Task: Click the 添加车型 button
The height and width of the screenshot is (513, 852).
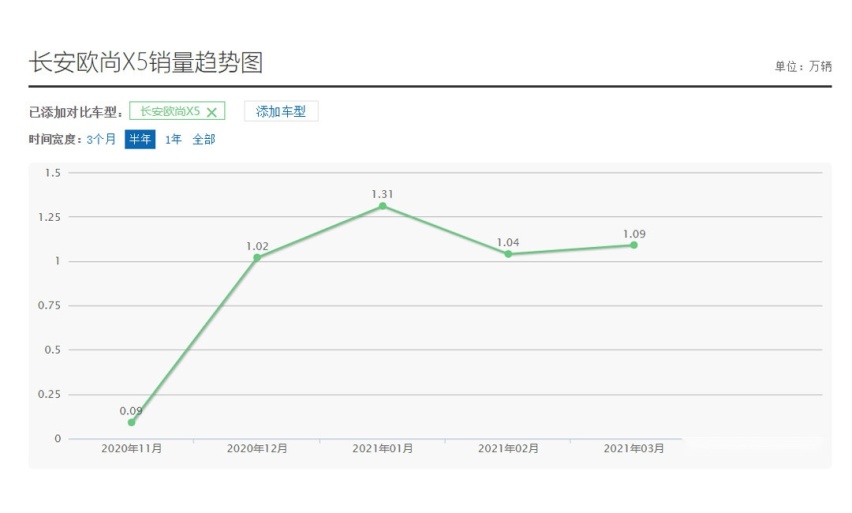Action: pyautogui.click(x=281, y=111)
